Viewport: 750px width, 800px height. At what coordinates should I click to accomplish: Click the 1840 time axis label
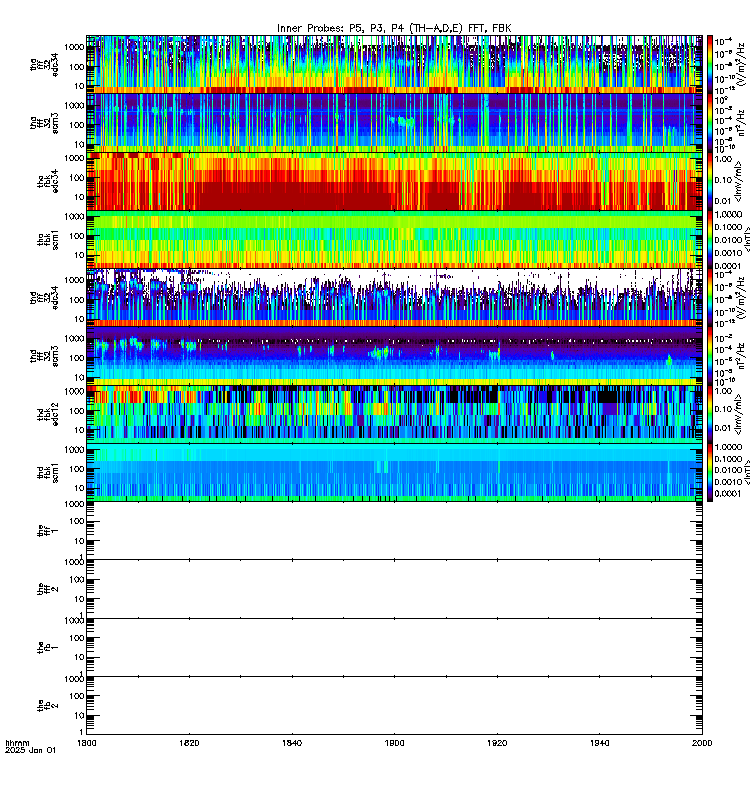292,743
